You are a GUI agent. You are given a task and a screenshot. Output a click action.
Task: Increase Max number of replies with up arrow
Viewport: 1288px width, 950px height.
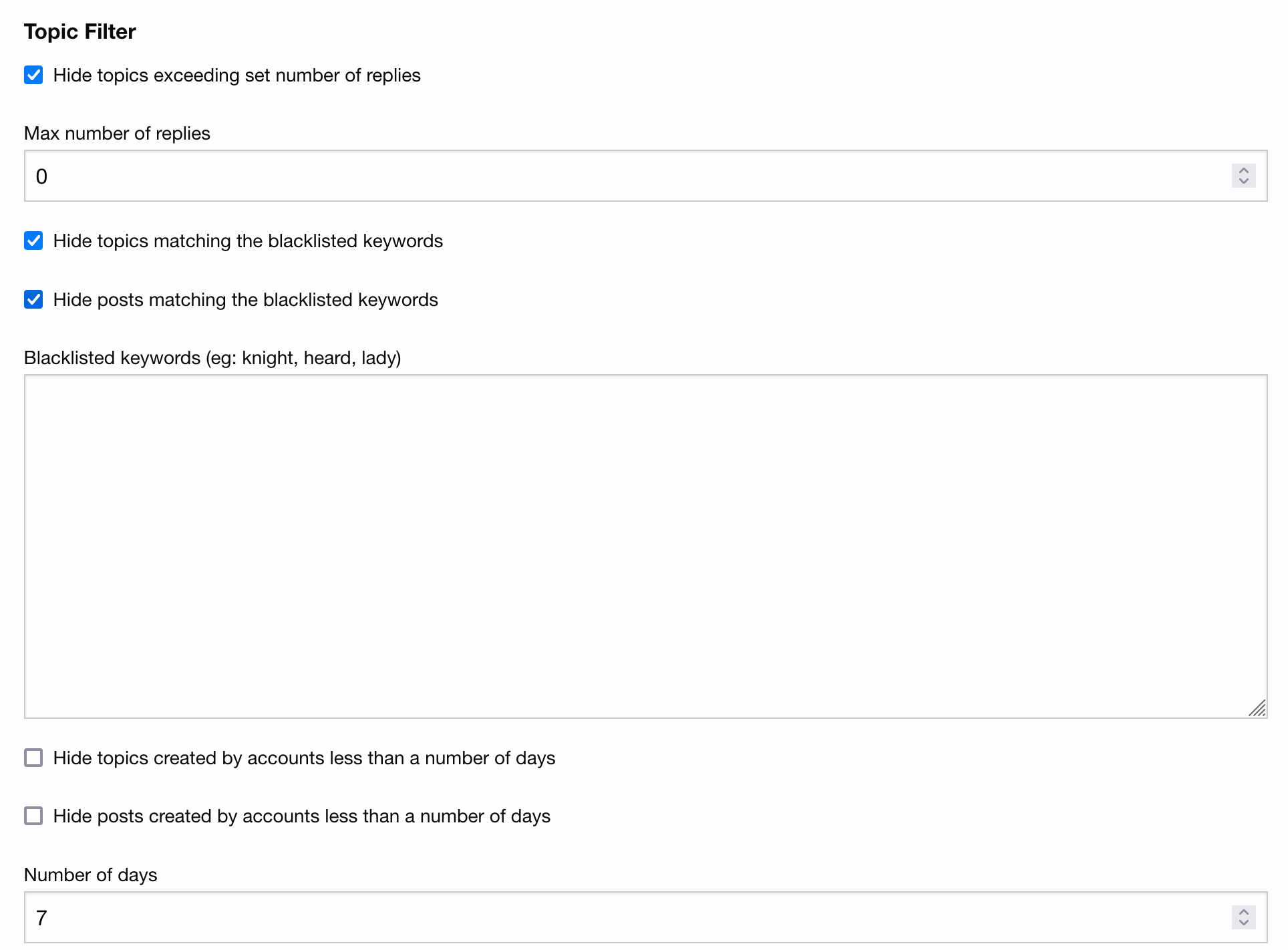1243,170
